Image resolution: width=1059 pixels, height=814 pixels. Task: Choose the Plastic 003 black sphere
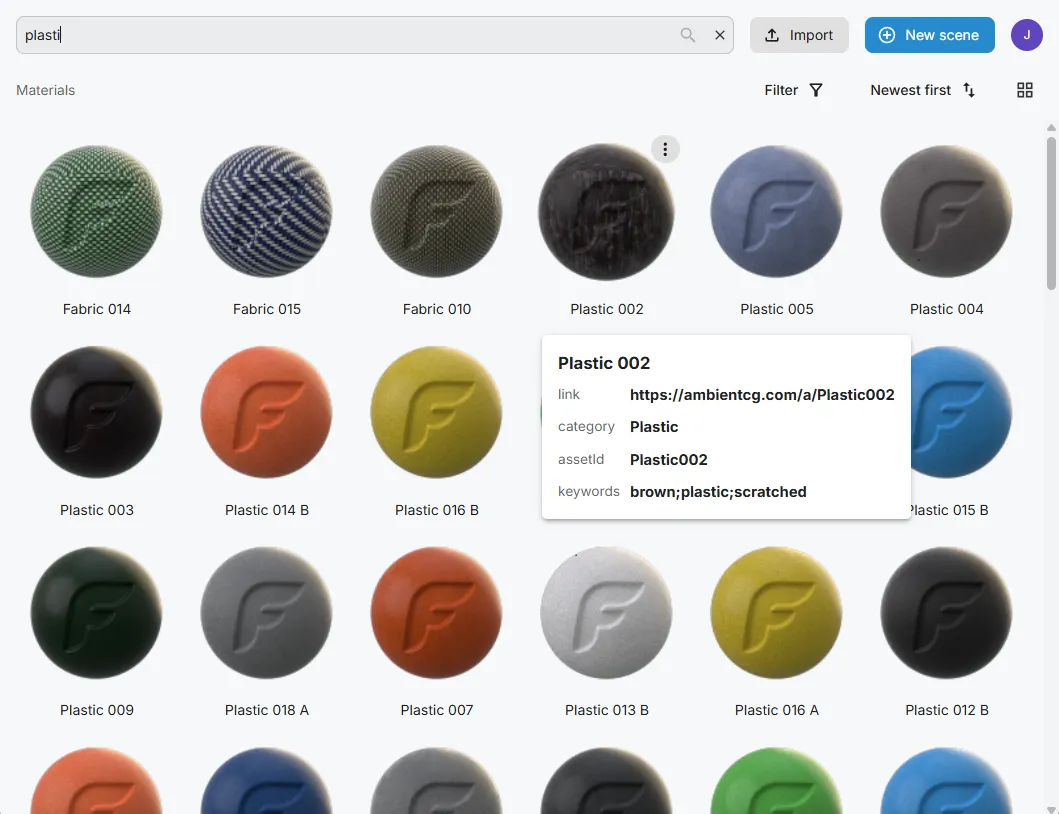[x=97, y=412]
